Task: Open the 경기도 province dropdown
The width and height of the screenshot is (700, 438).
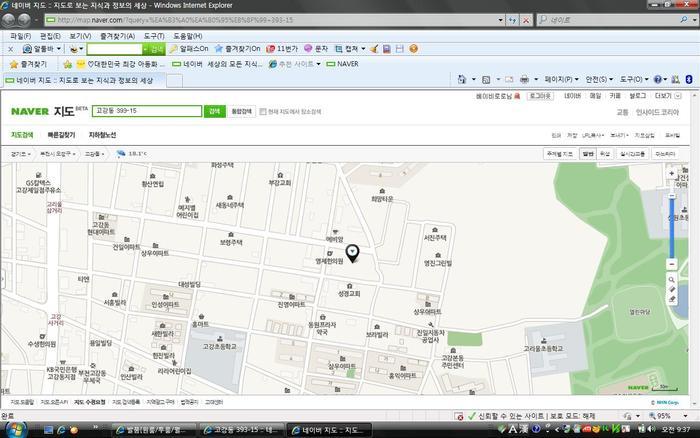Action: pyautogui.click(x=21, y=154)
